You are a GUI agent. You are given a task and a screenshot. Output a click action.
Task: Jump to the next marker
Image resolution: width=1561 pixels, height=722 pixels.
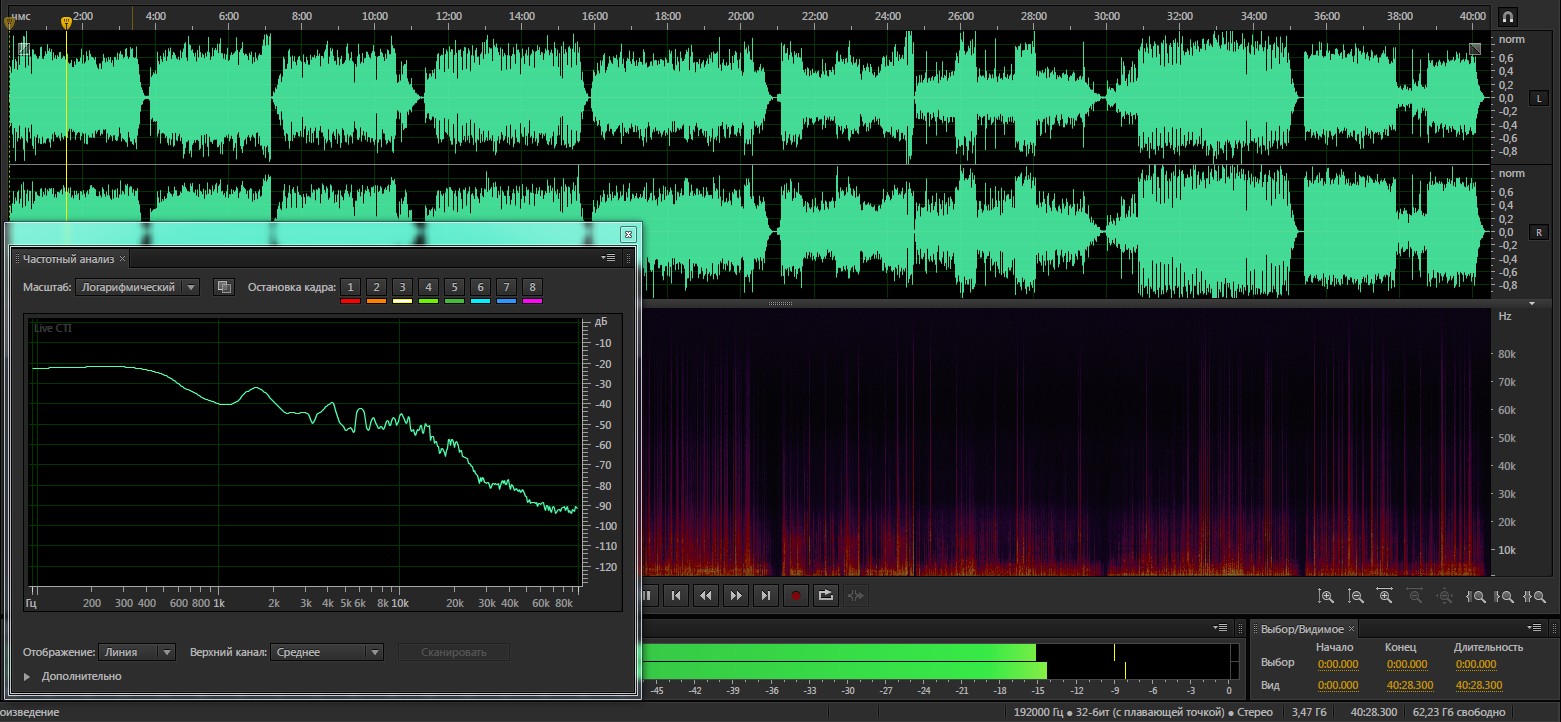point(766,595)
